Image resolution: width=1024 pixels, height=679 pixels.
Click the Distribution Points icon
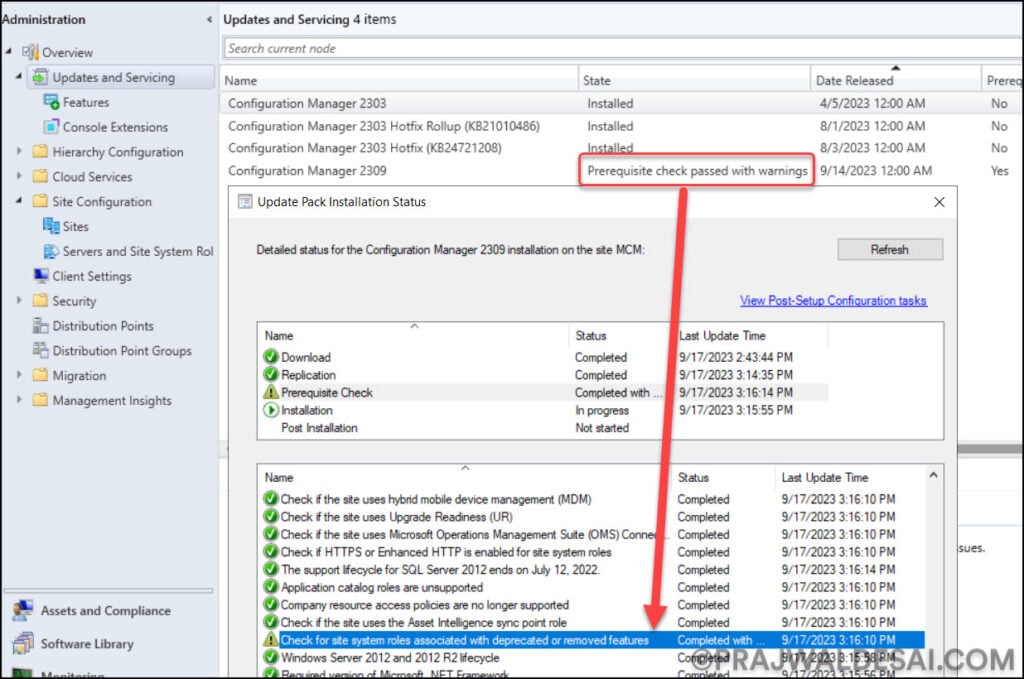[x=40, y=325]
